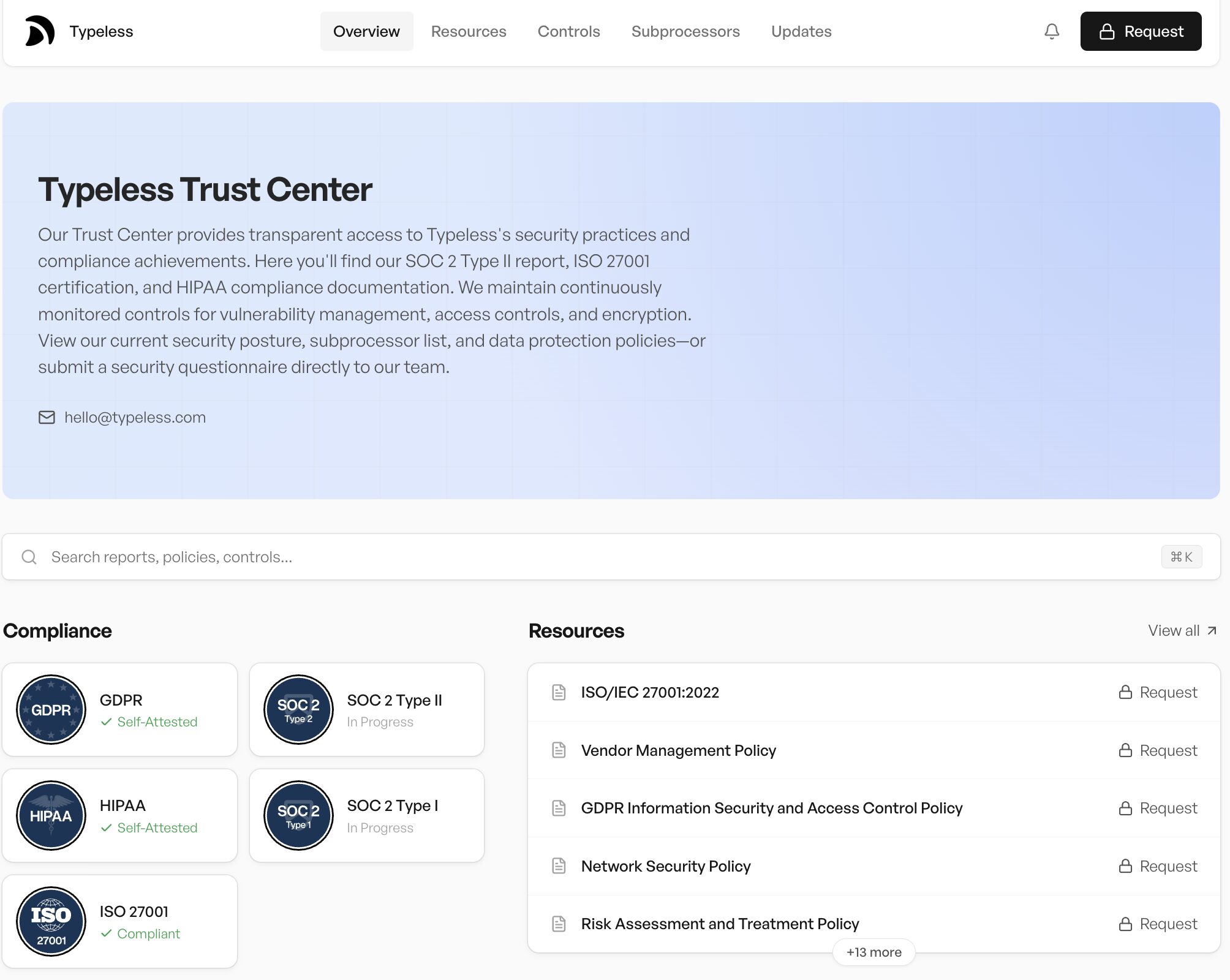This screenshot has height=980, width=1230.
Task: Open the notifications bell
Action: click(x=1052, y=31)
